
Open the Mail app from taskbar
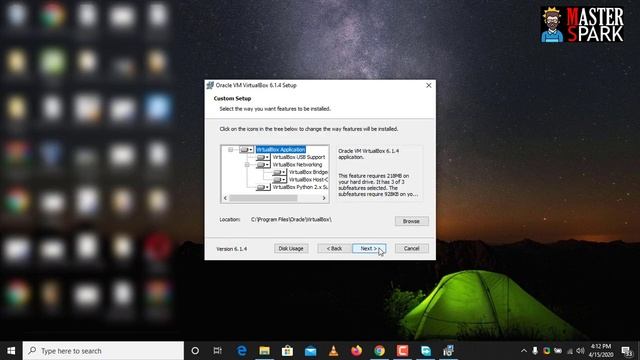(311, 351)
